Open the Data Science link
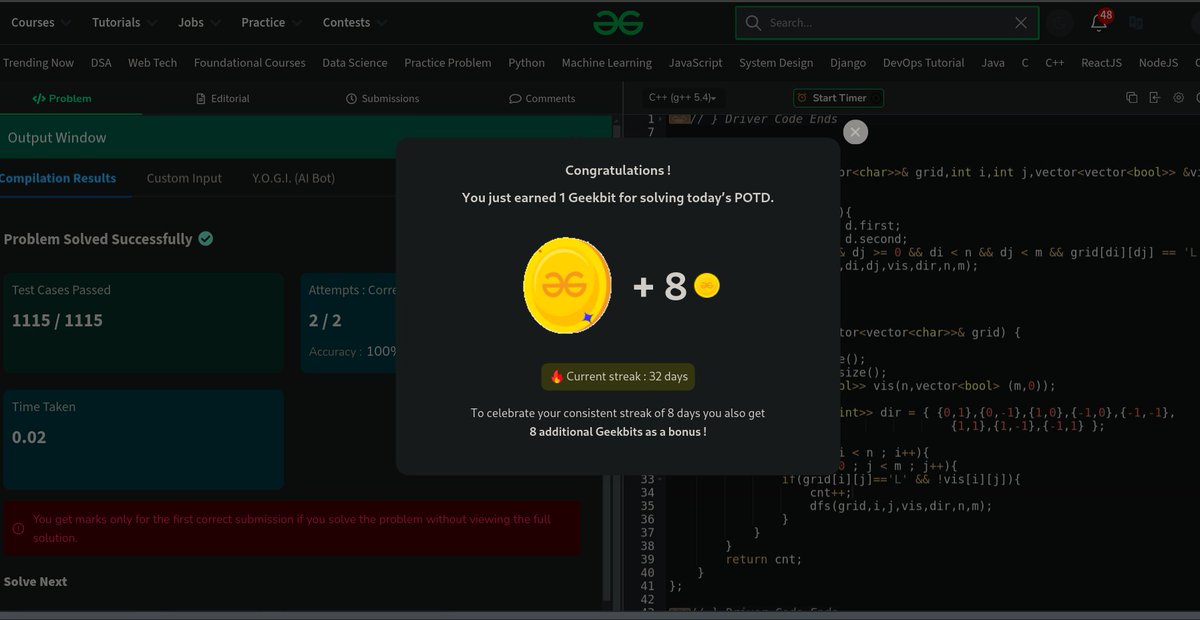 coord(355,62)
